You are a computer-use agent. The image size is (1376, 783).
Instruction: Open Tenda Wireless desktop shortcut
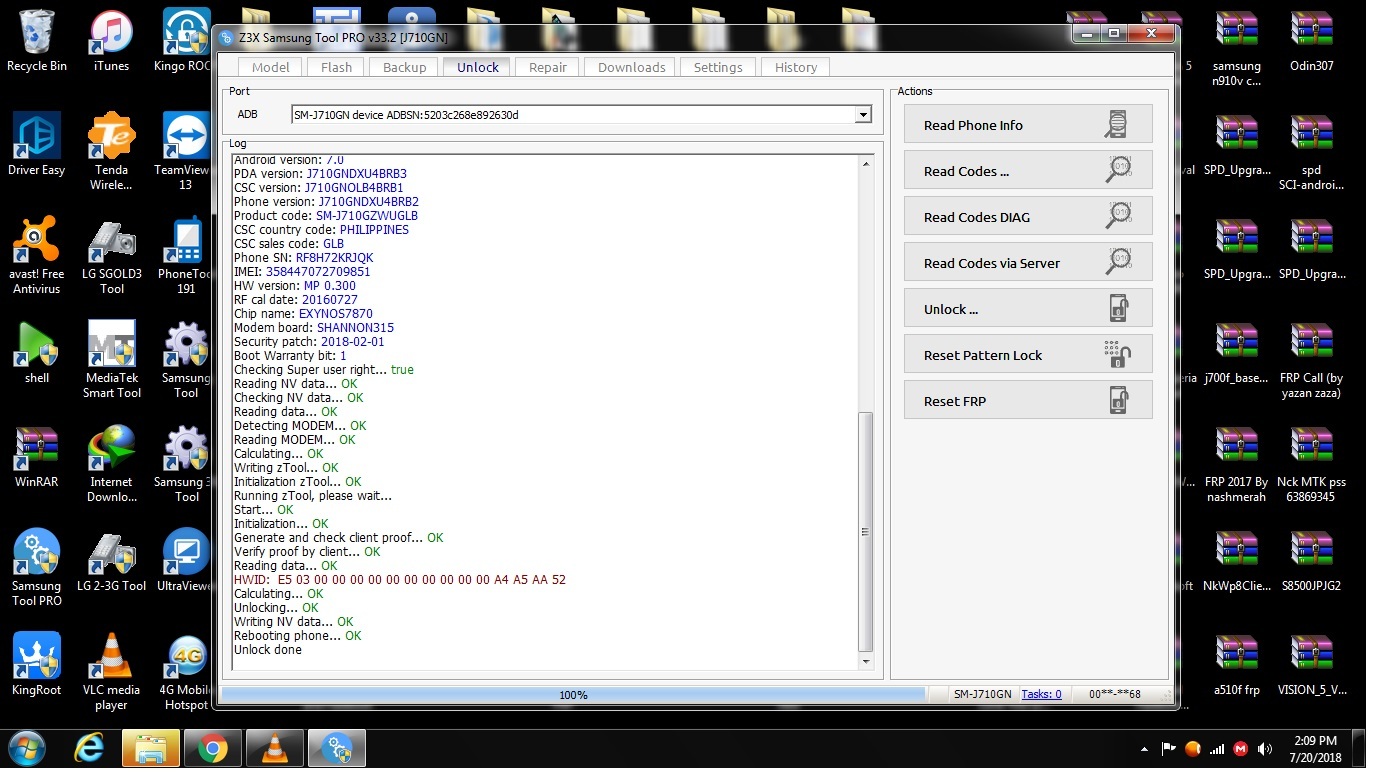(x=112, y=152)
